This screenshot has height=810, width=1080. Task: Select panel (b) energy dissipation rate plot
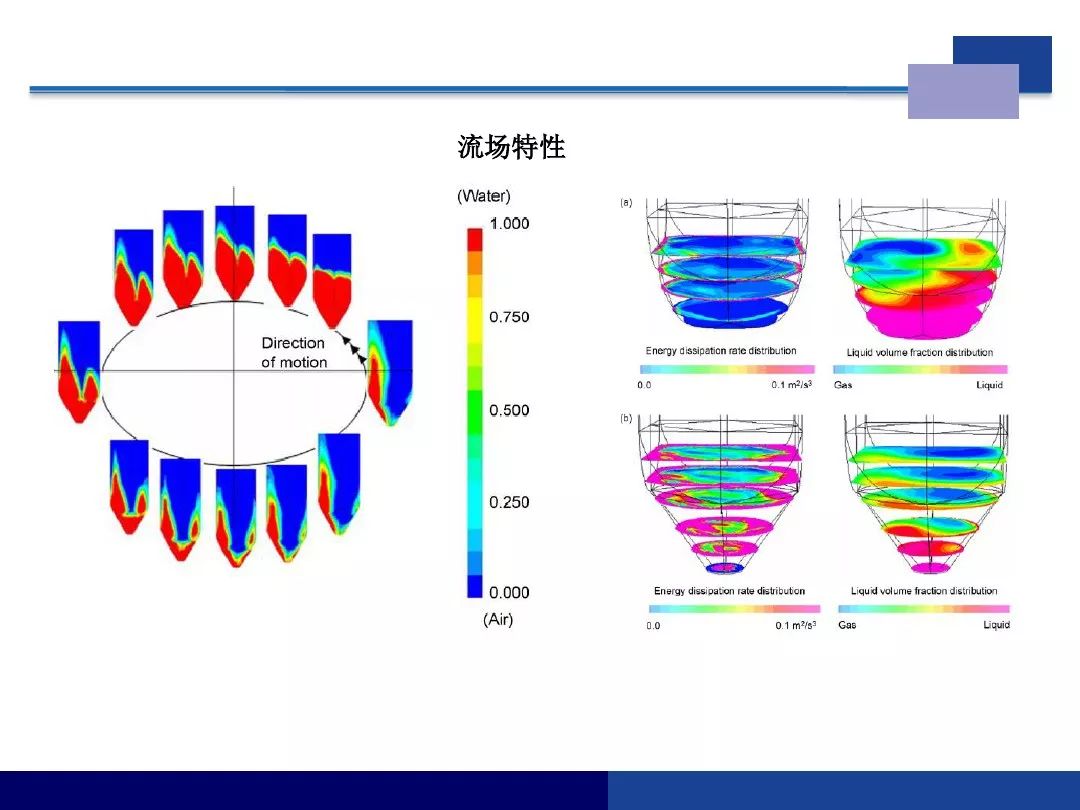(x=720, y=495)
